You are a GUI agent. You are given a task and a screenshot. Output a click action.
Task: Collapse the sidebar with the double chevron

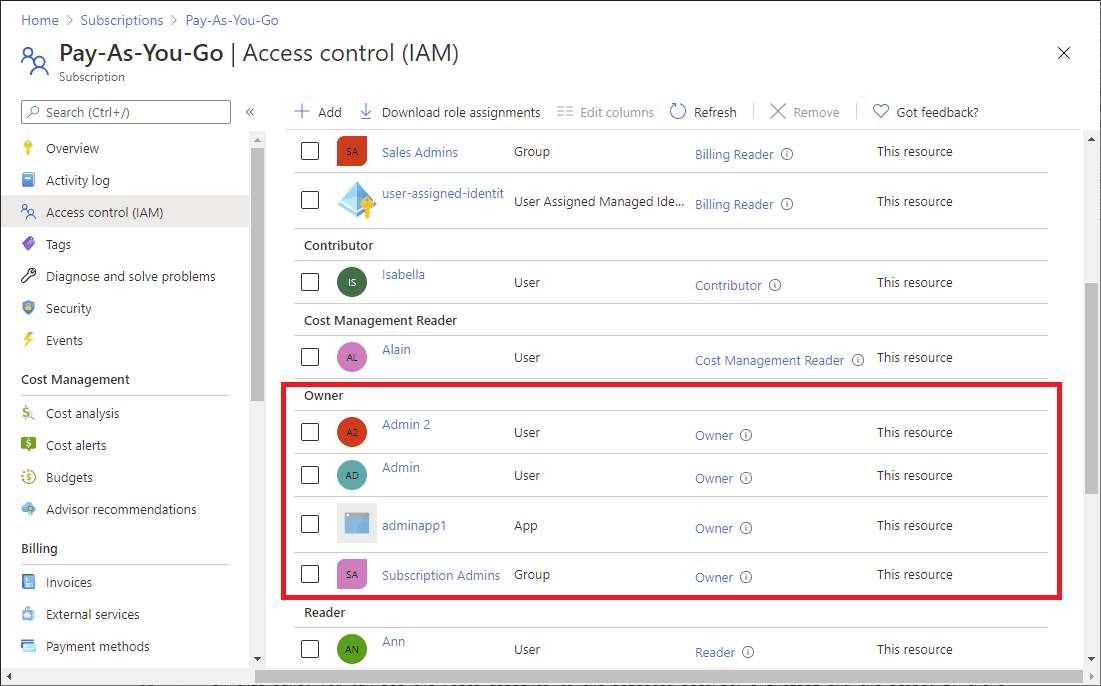[x=250, y=112]
